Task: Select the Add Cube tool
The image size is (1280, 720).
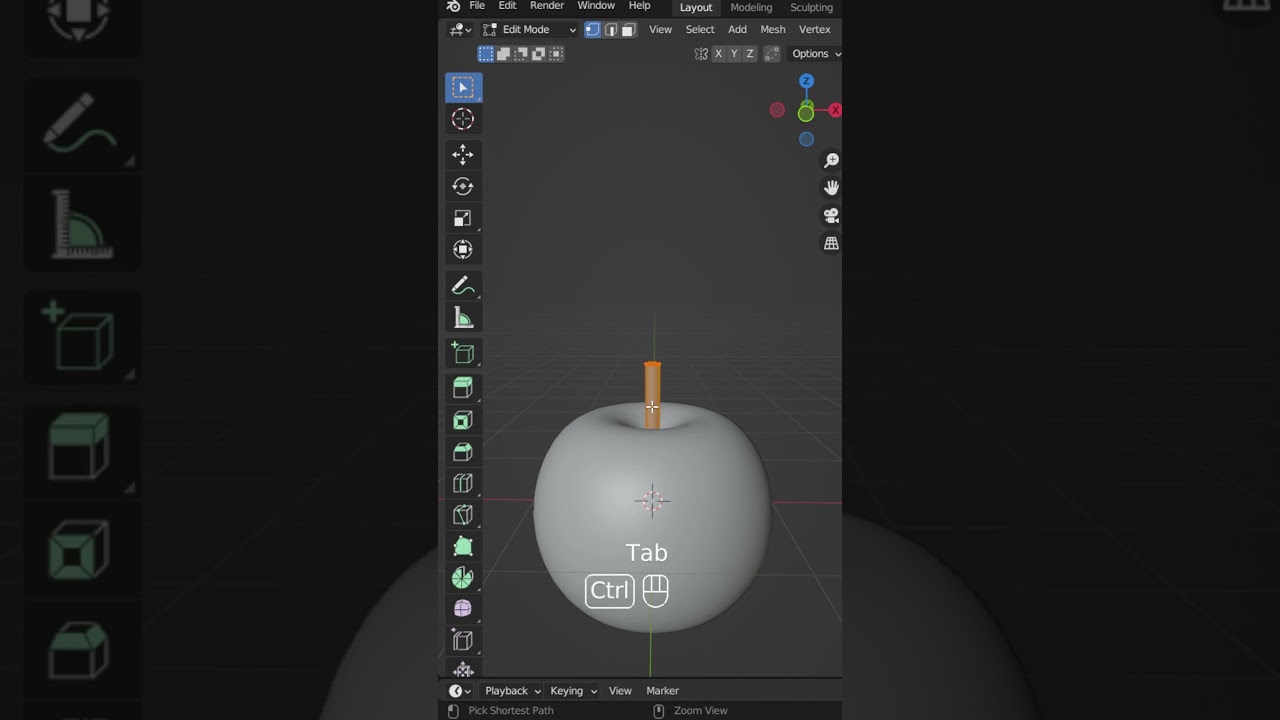Action: [463, 353]
